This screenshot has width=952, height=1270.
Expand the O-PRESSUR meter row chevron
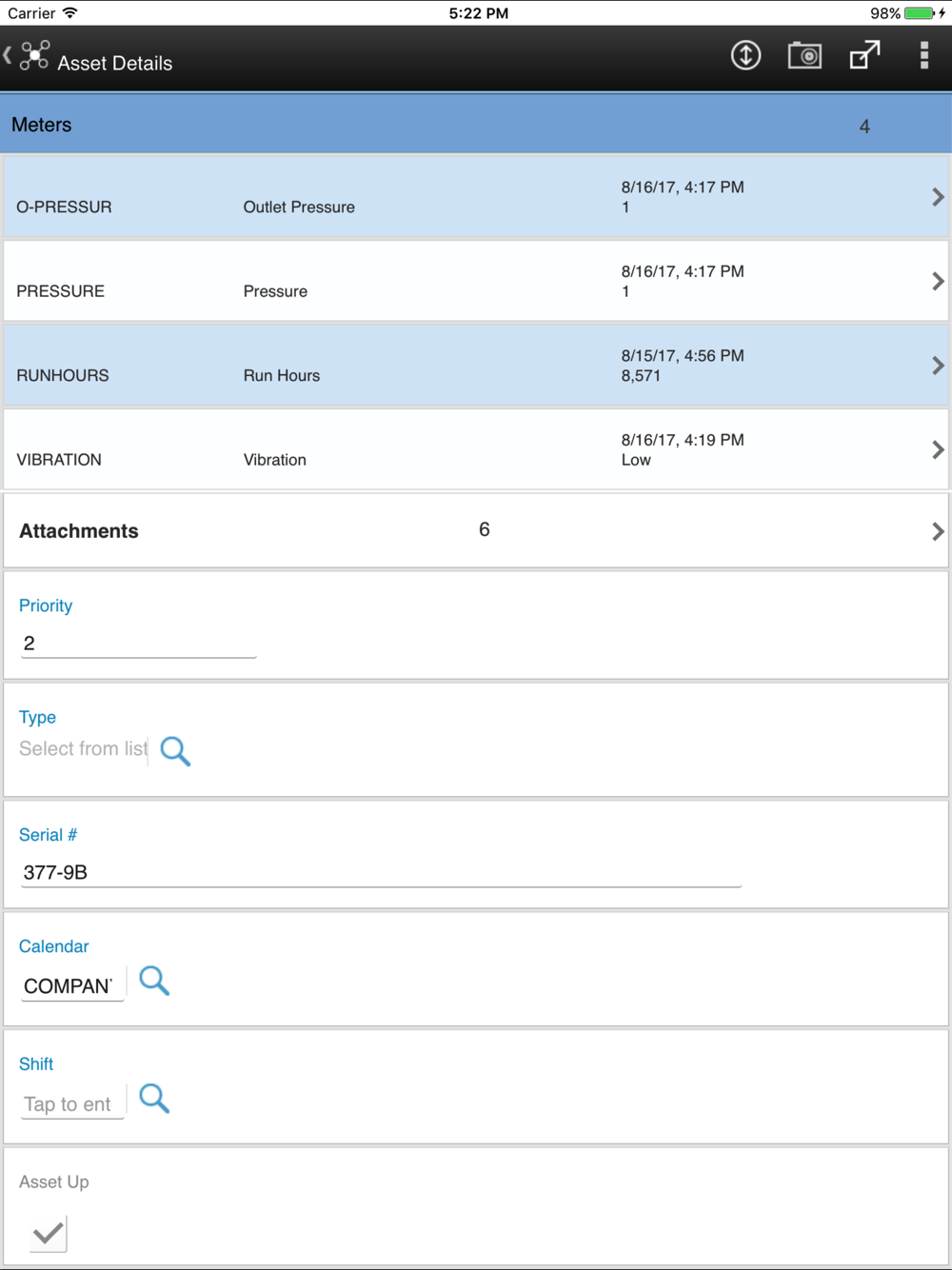(938, 197)
